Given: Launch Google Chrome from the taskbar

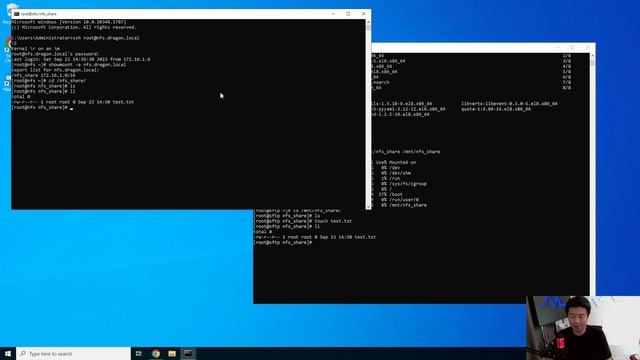Looking at the screenshot, I should 156,353.
